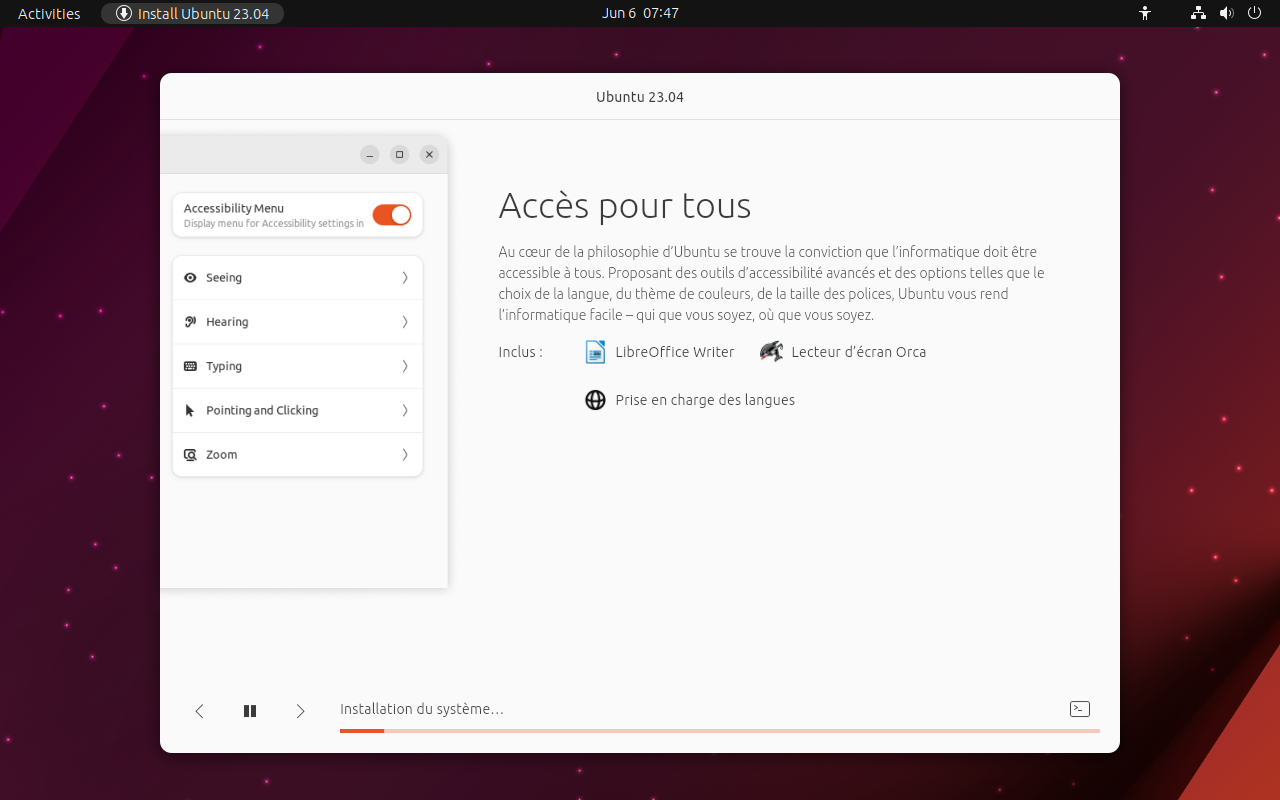The width and height of the screenshot is (1280, 800).
Task: Open the installer terminal log icon
Action: coord(1080,709)
